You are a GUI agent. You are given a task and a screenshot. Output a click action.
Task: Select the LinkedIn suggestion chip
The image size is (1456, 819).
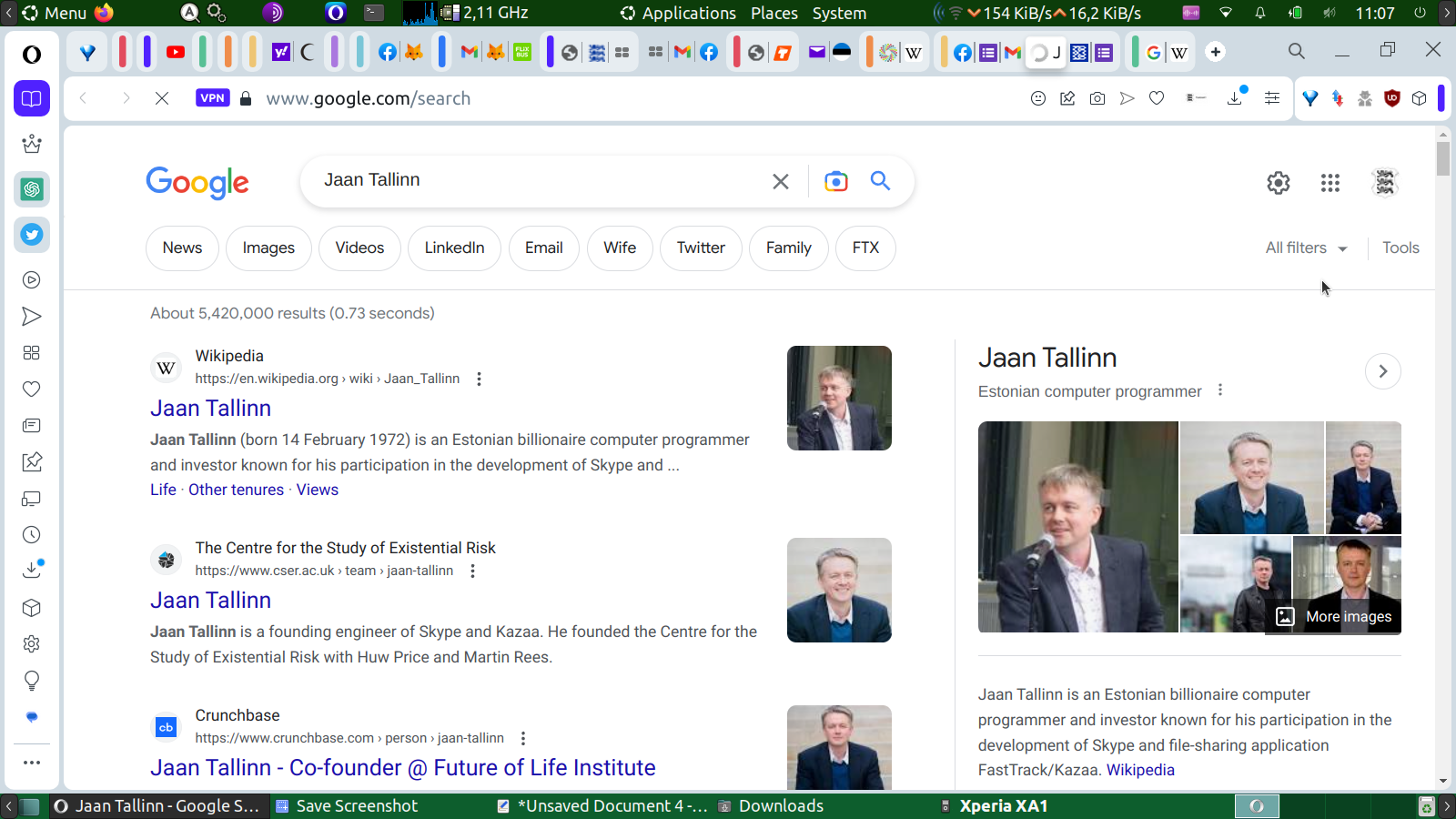pos(454,248)
